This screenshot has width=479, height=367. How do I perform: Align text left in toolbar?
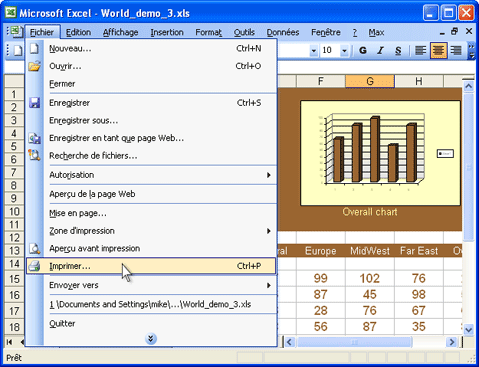pyautogui.click(x=420, y=50)
